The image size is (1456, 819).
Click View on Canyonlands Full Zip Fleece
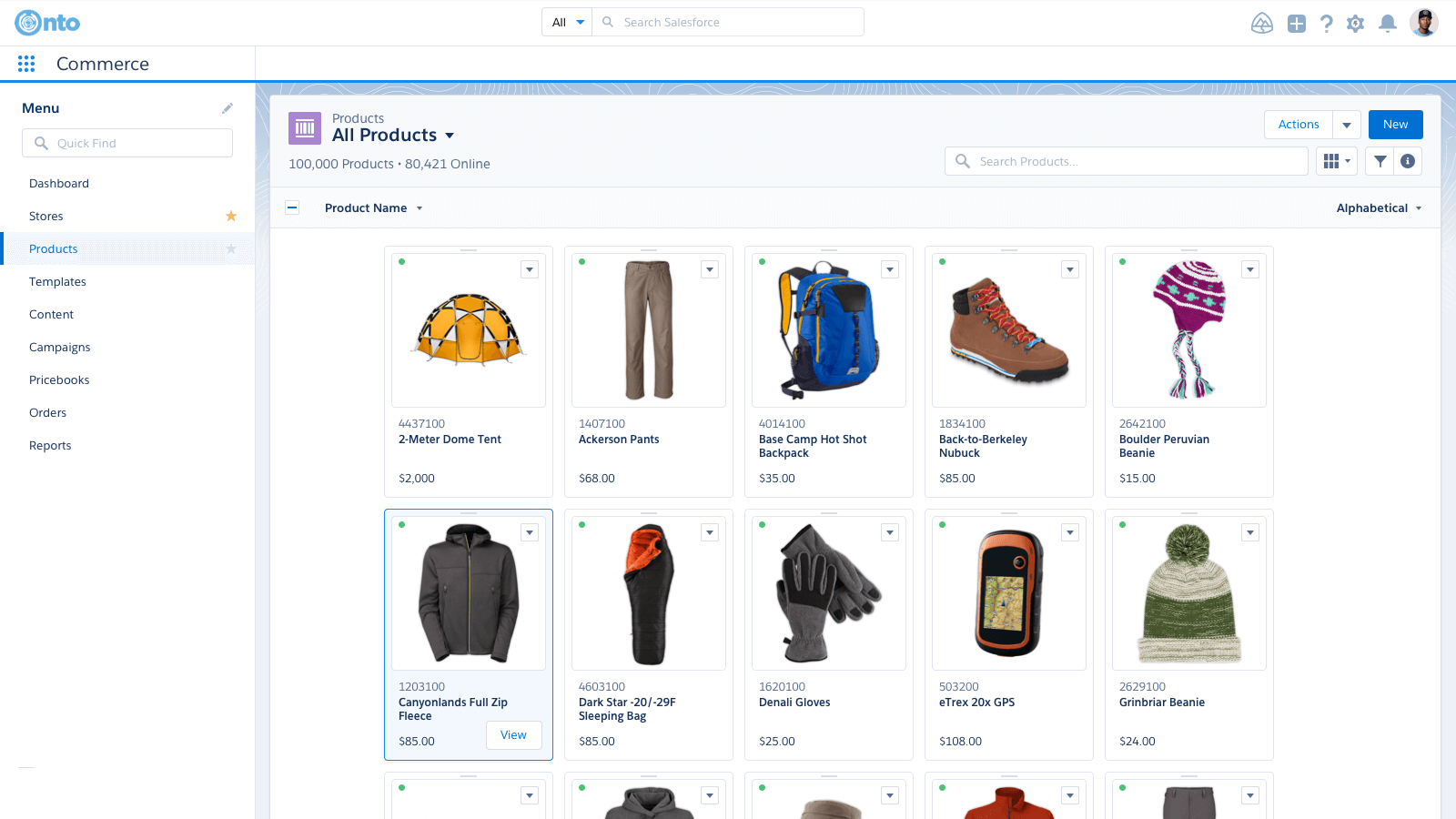click(513, 735)
